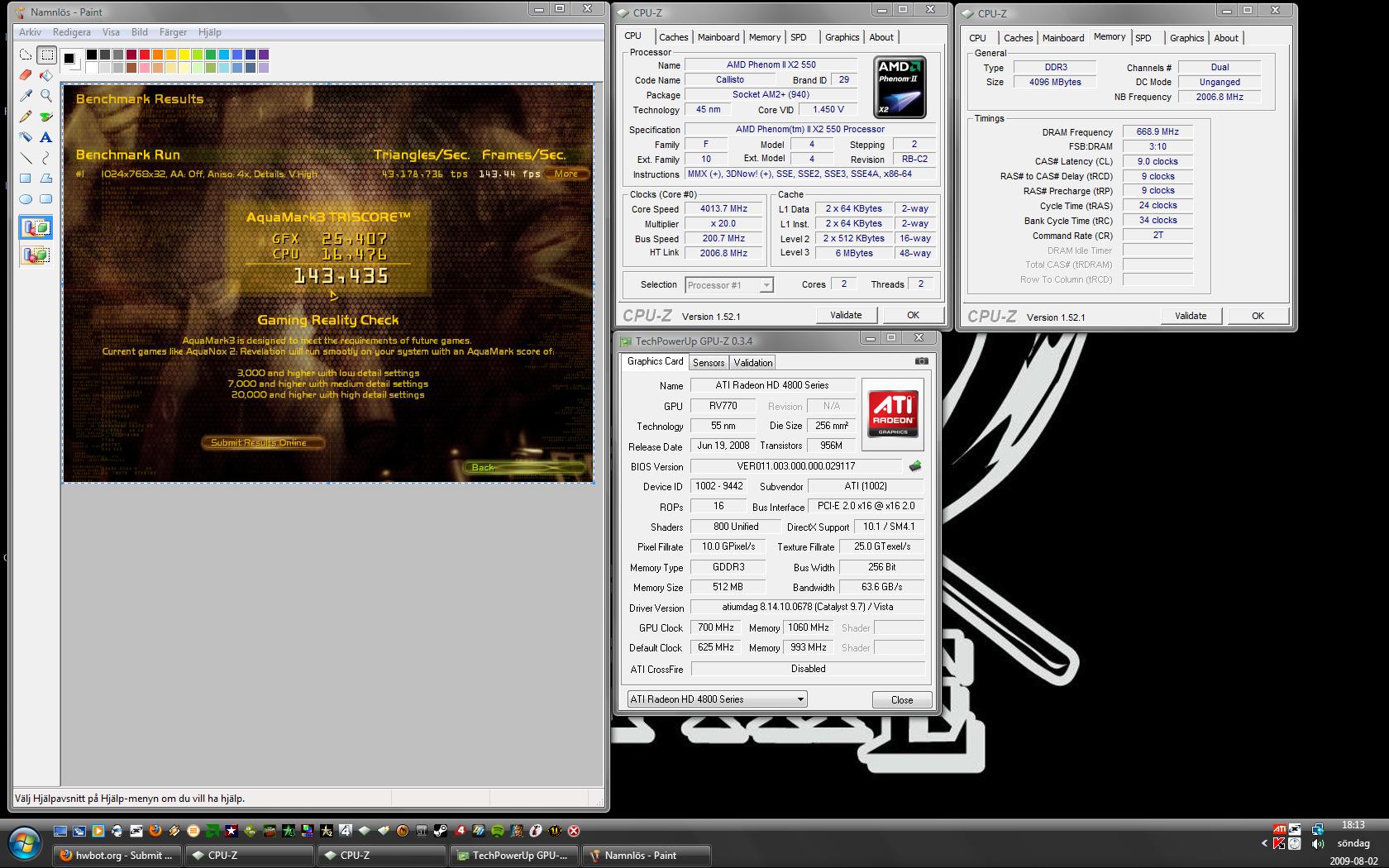
Task: Click the Name field showing AMD Phenom II X2 550
Action: pos(771,64)
